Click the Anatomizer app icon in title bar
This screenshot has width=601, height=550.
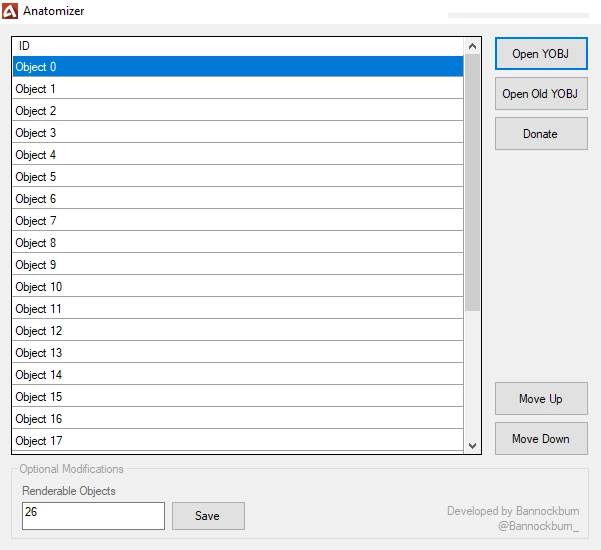[x=11, y=11]
